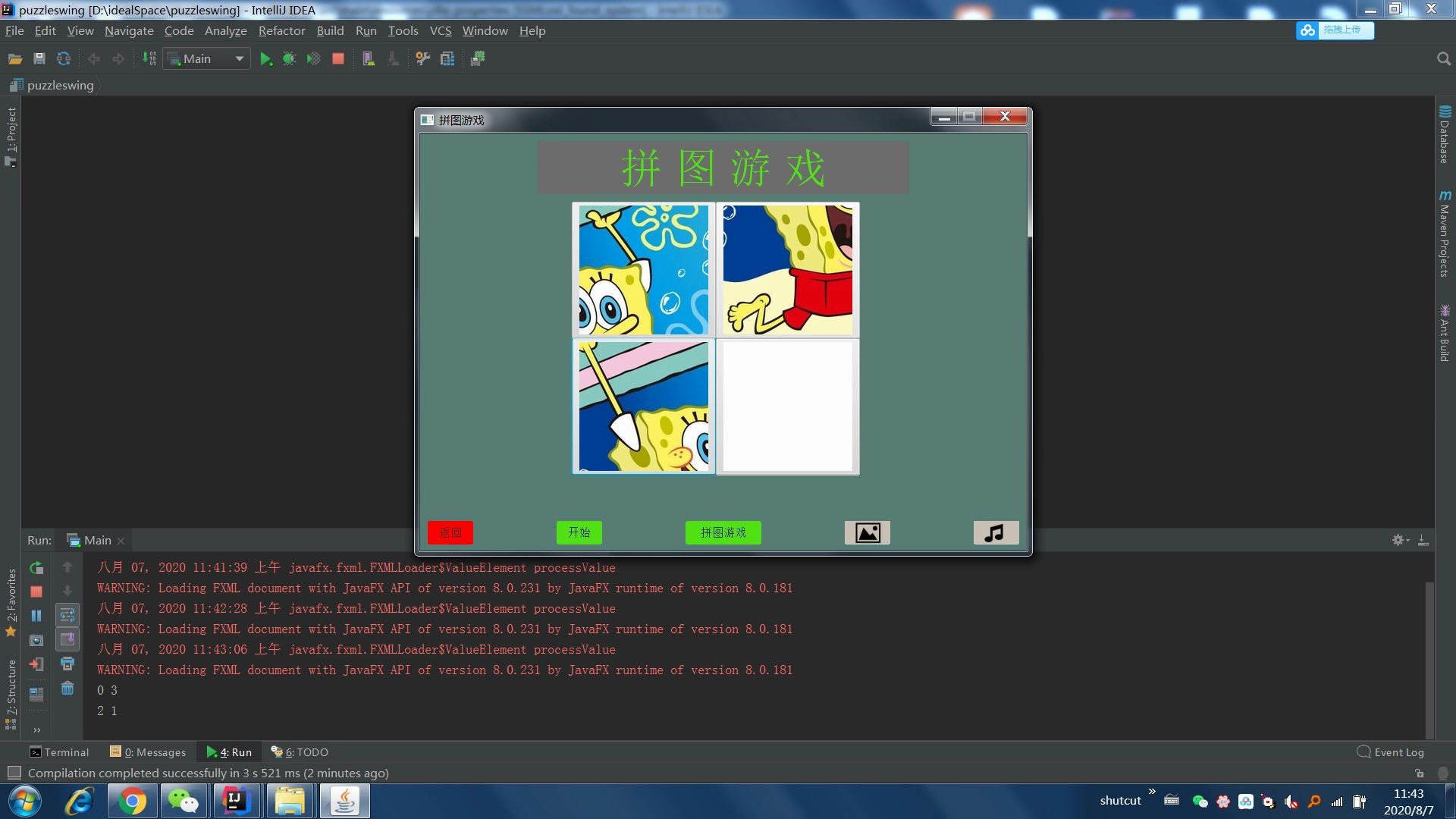Click the Exit icon in the Run panel
1456x819 pixels.
click(36, 664)
